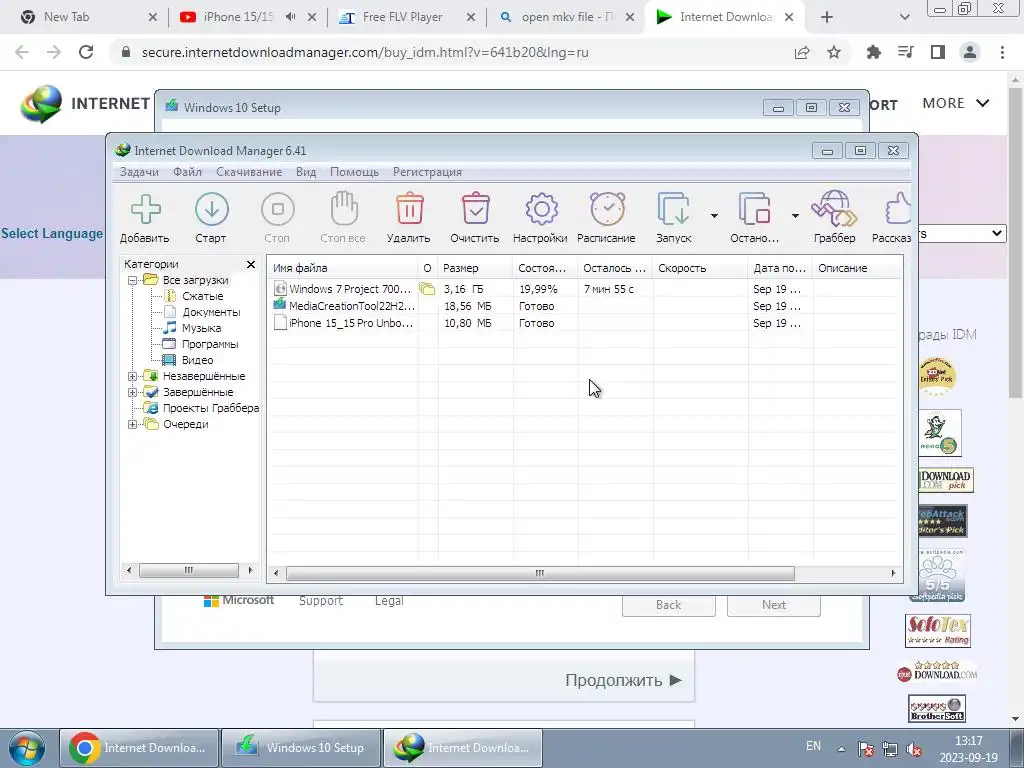This screenshot has height=768, width=1024.
Task: Switch to the Free FLV Player tab
Action: [x=408, y=17]
